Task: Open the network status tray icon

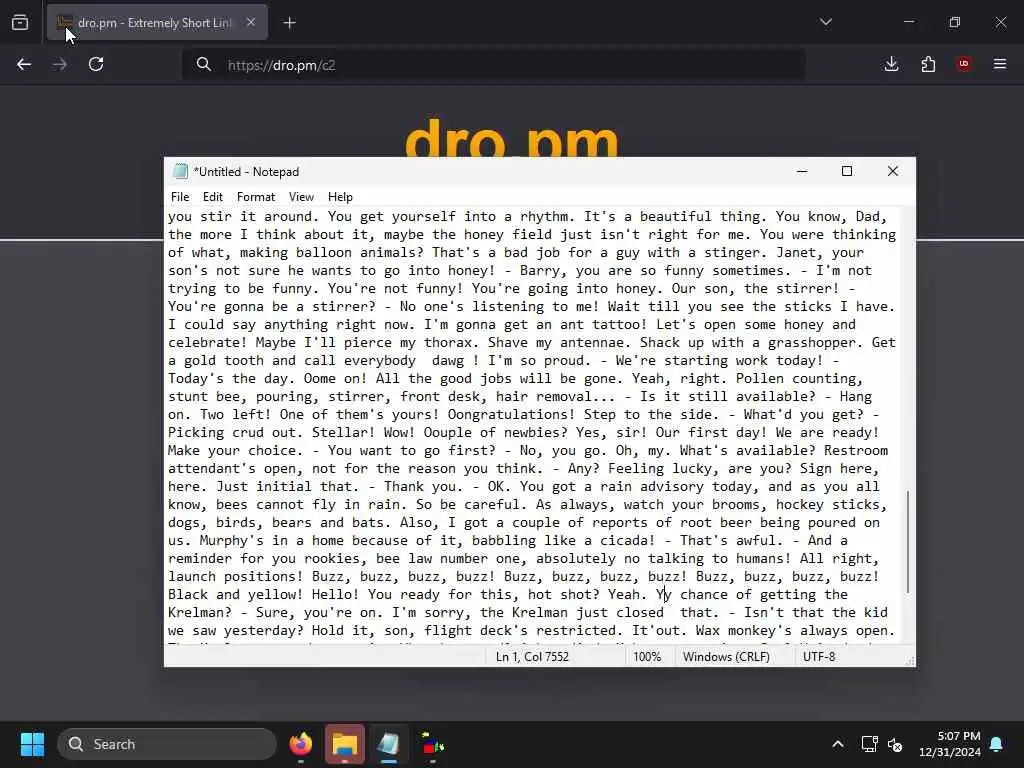Action: point(869,744)
